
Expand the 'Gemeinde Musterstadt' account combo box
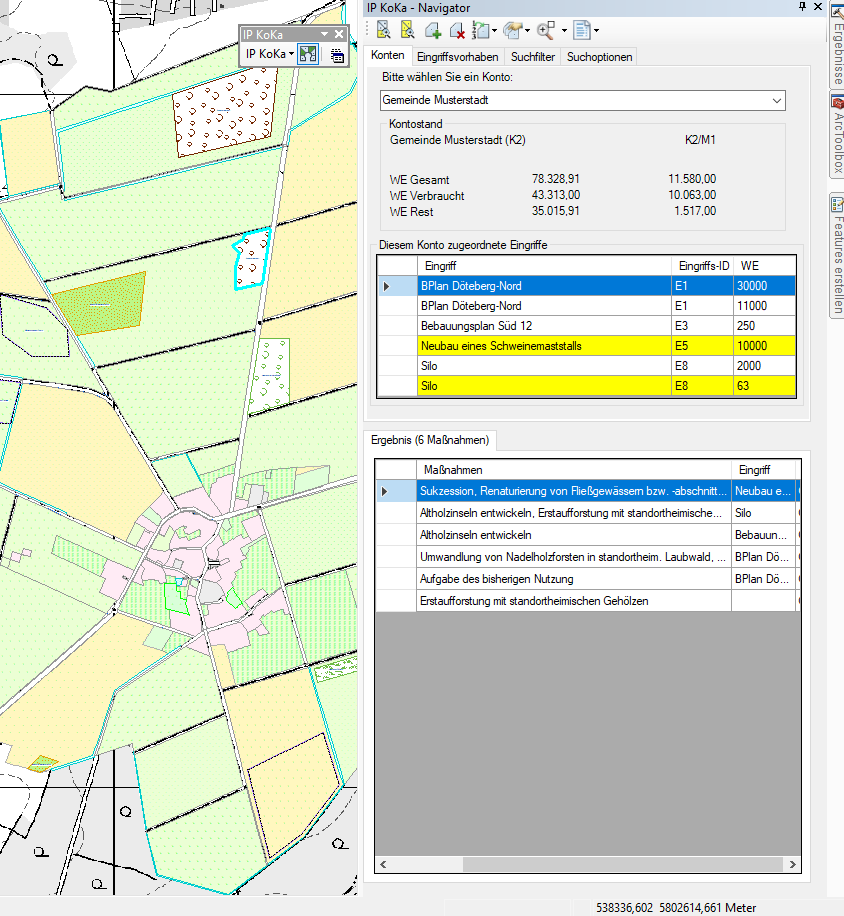(x=777, y=101)
